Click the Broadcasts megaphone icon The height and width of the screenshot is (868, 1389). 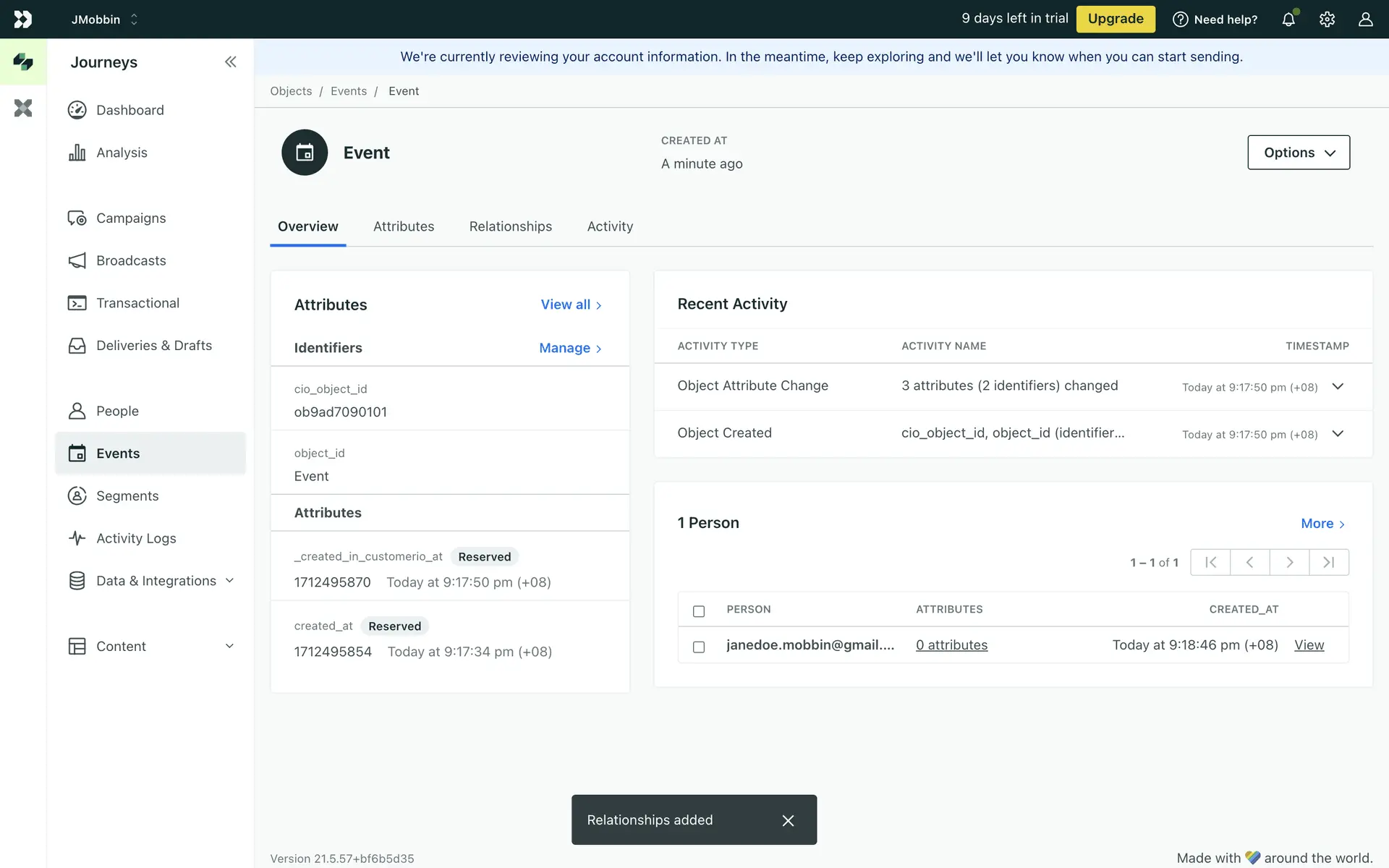click(77, 260)
